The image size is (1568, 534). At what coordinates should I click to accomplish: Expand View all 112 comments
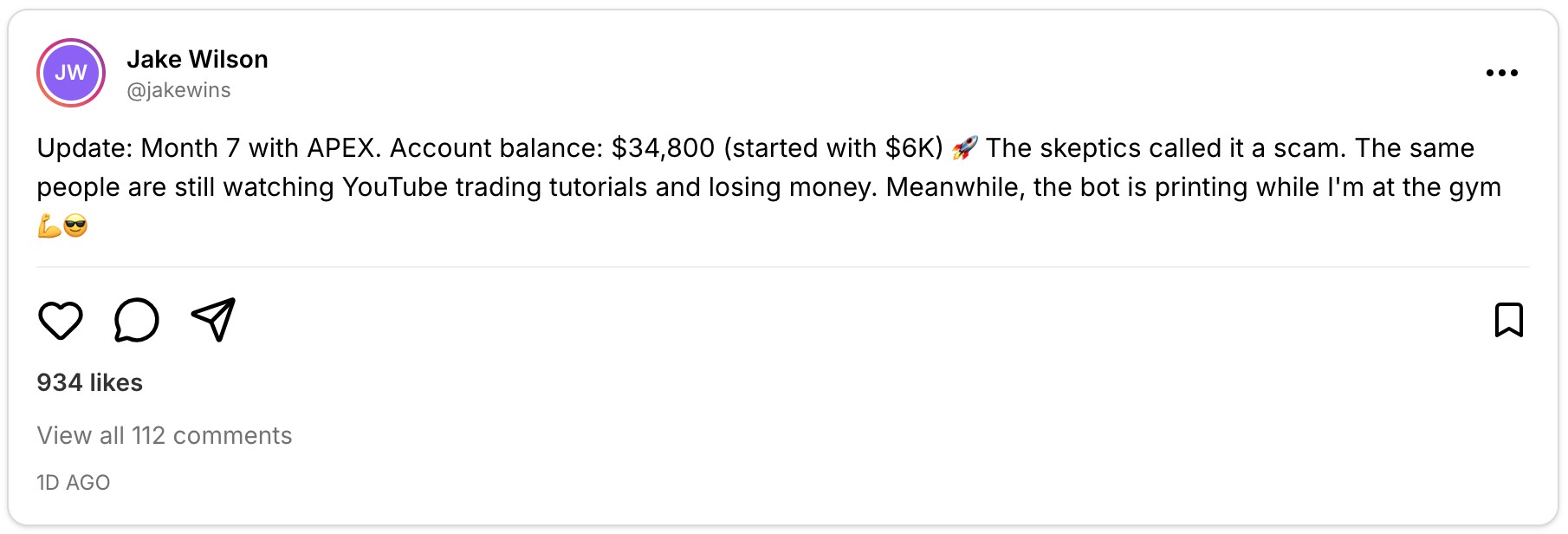tap(165, 435)
